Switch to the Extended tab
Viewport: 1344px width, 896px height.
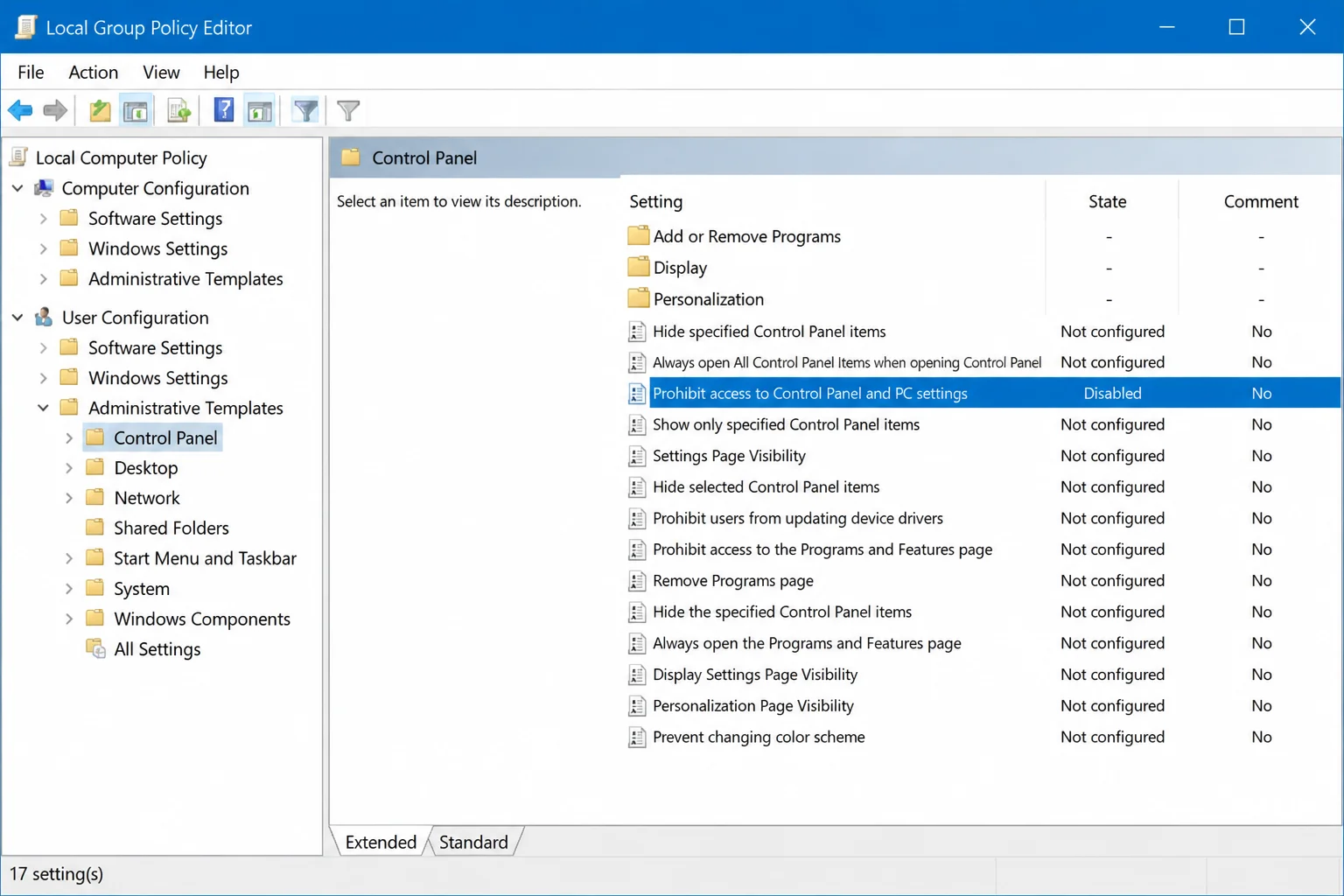point(381,842)
